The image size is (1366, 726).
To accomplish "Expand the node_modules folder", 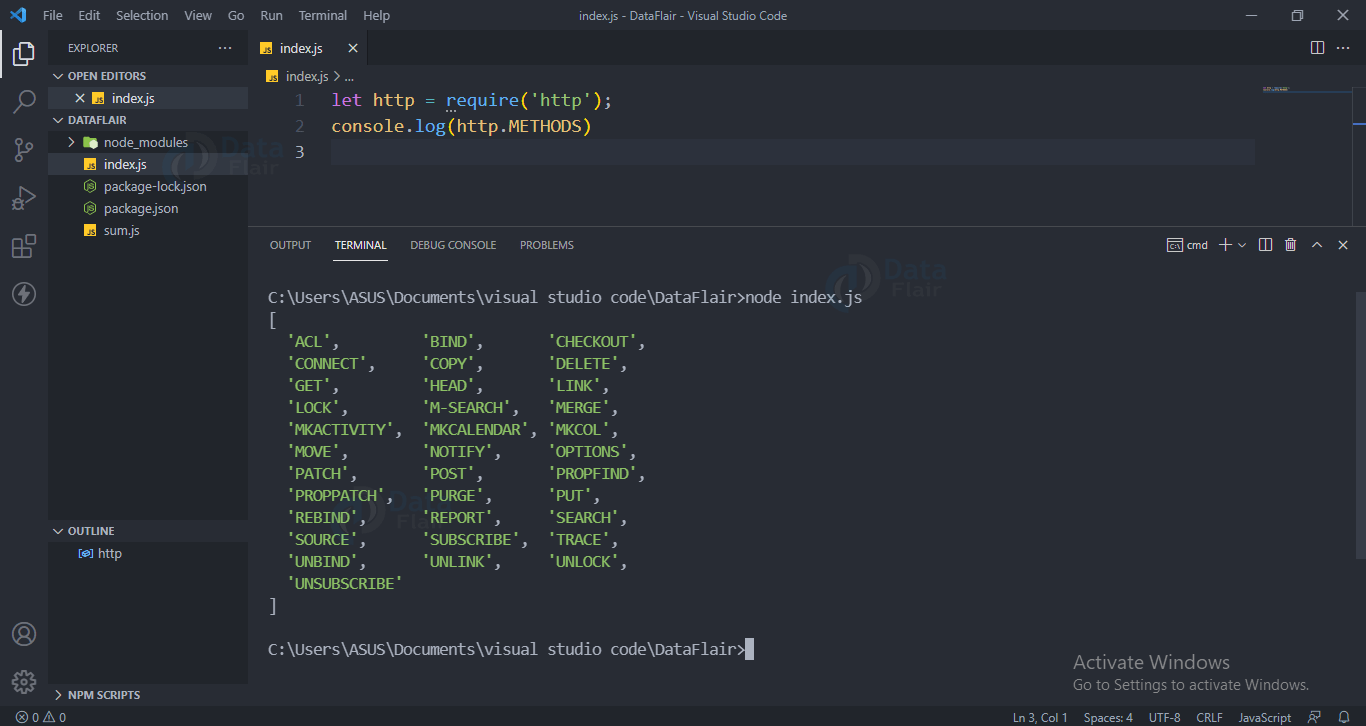I will pyautogui.click(x=70, y=141).
